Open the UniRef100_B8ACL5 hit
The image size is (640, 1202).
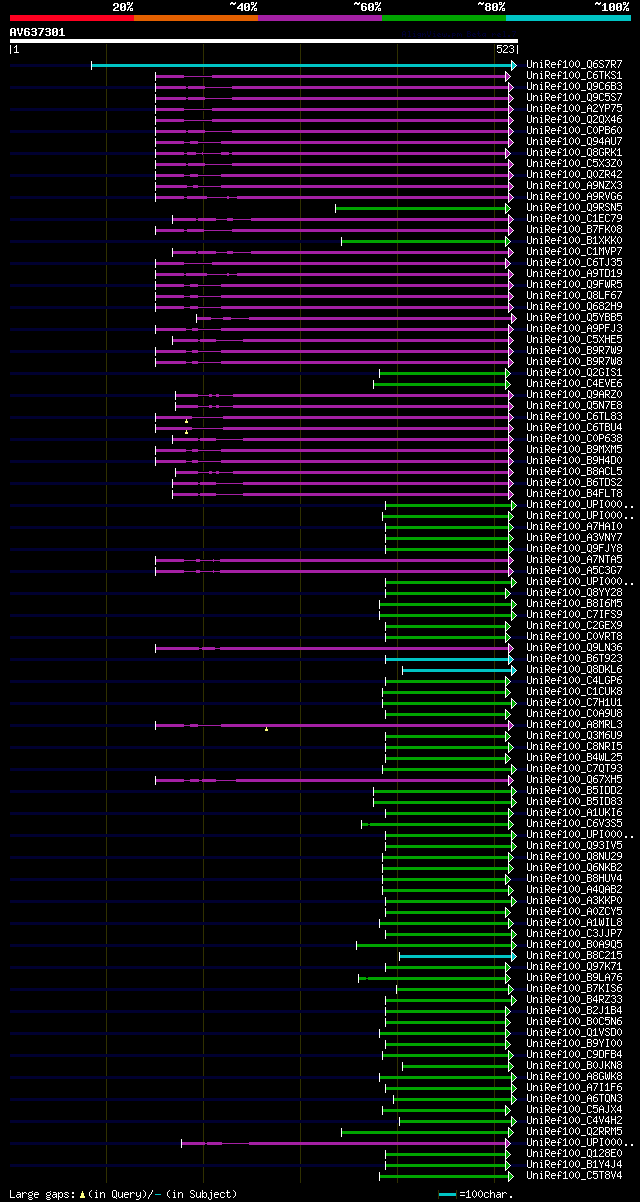pos(574,472)
